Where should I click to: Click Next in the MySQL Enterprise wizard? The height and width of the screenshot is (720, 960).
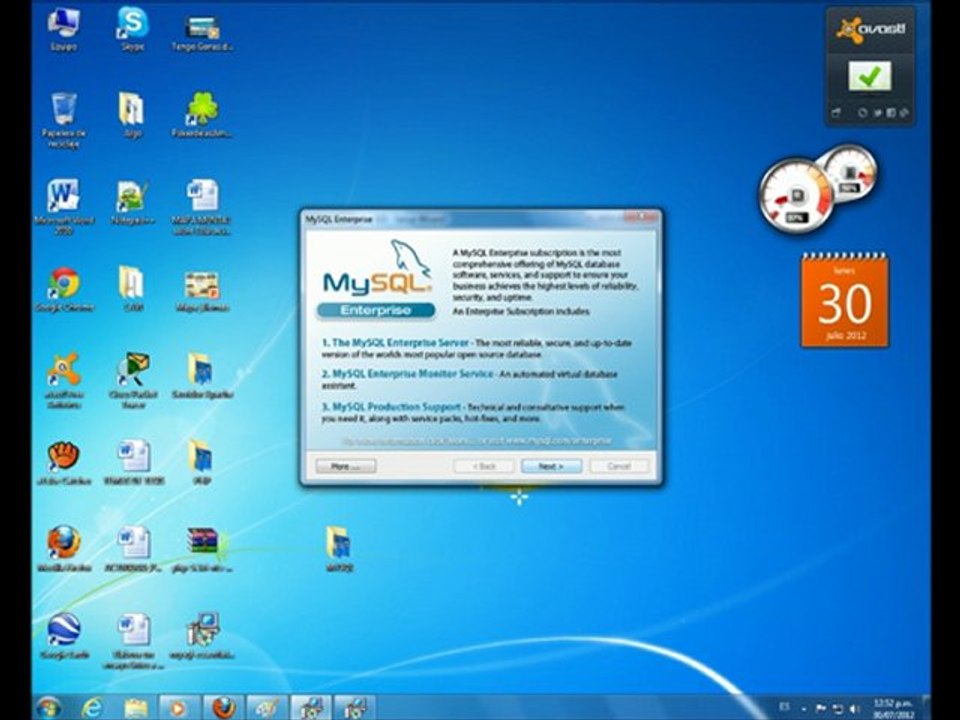point(551,467)
